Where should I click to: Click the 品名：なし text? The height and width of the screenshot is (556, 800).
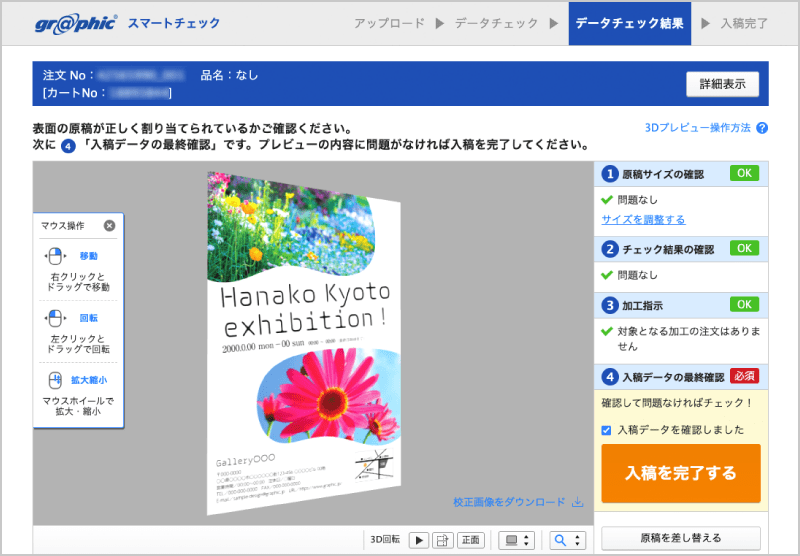pos(229,75)
